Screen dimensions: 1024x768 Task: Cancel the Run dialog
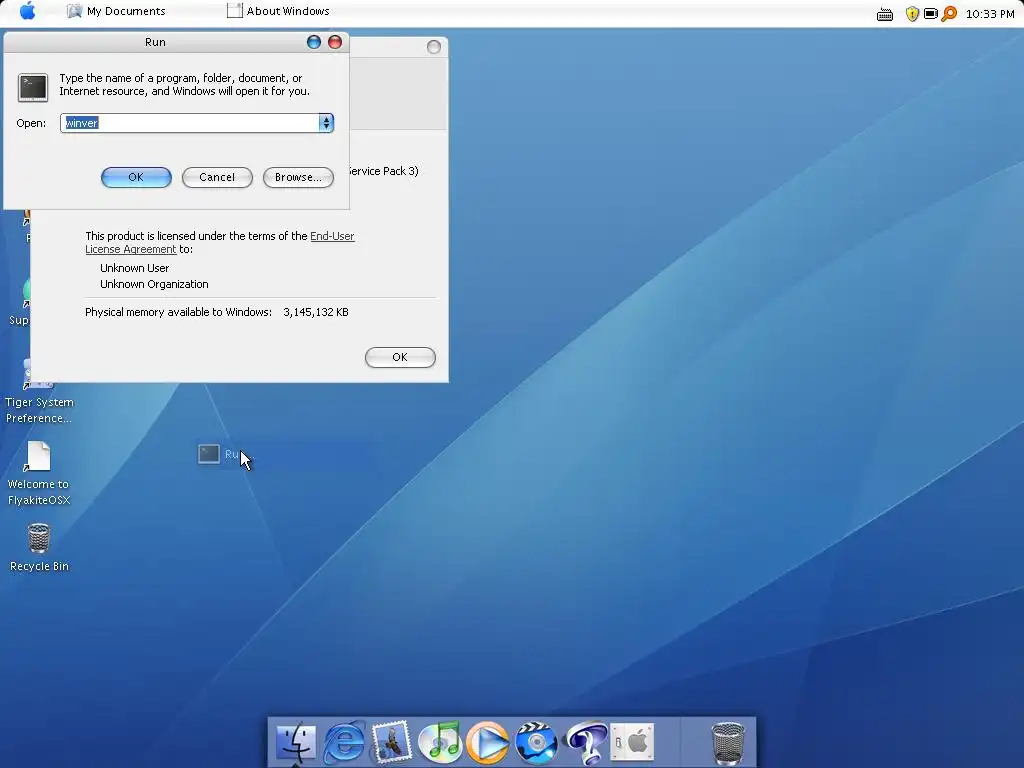(217, 177)
